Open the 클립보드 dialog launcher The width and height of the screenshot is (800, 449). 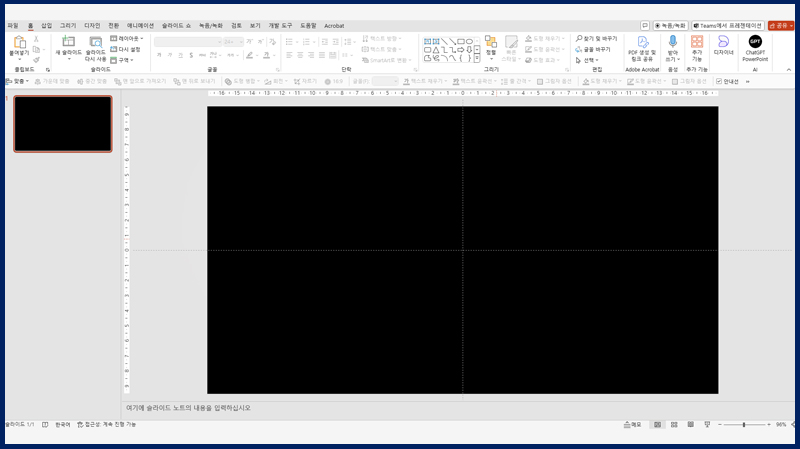[48, 70]
